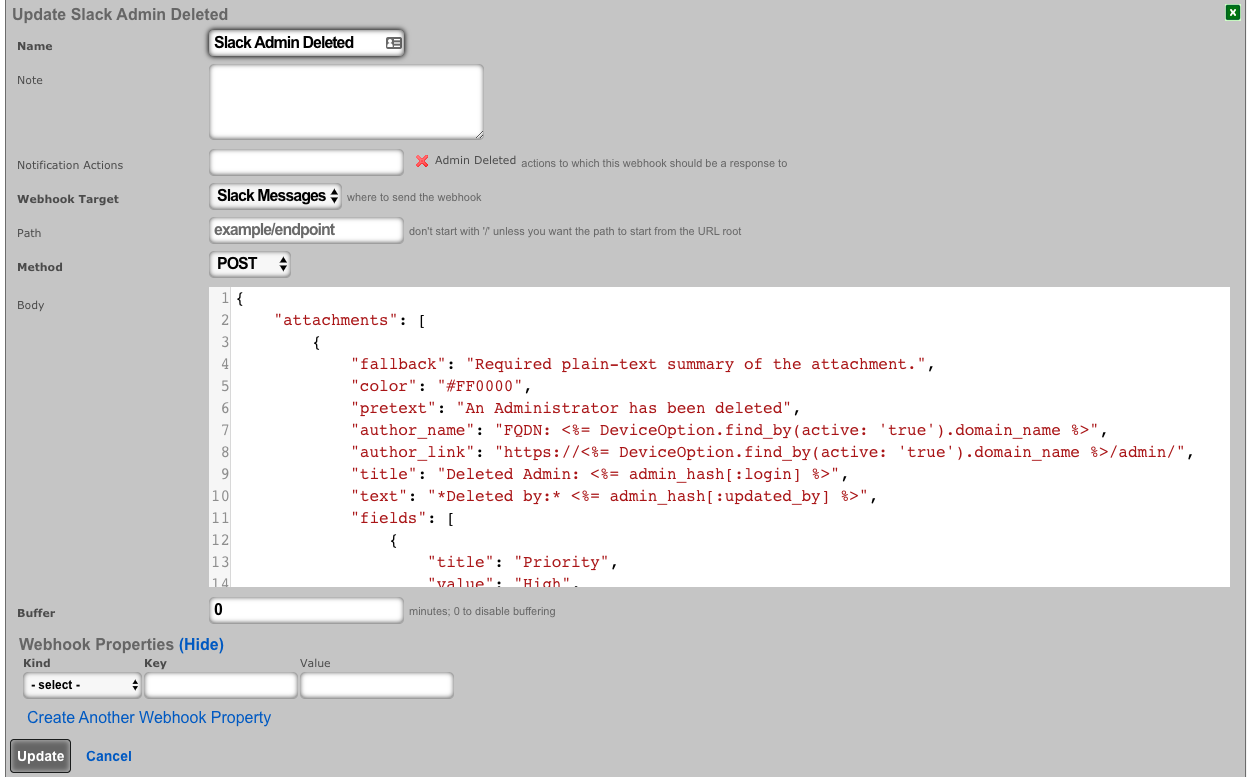1251x777 pixels.
Task: Click the "fallback" line in Body editor
Action: click(x=642, y=364)
